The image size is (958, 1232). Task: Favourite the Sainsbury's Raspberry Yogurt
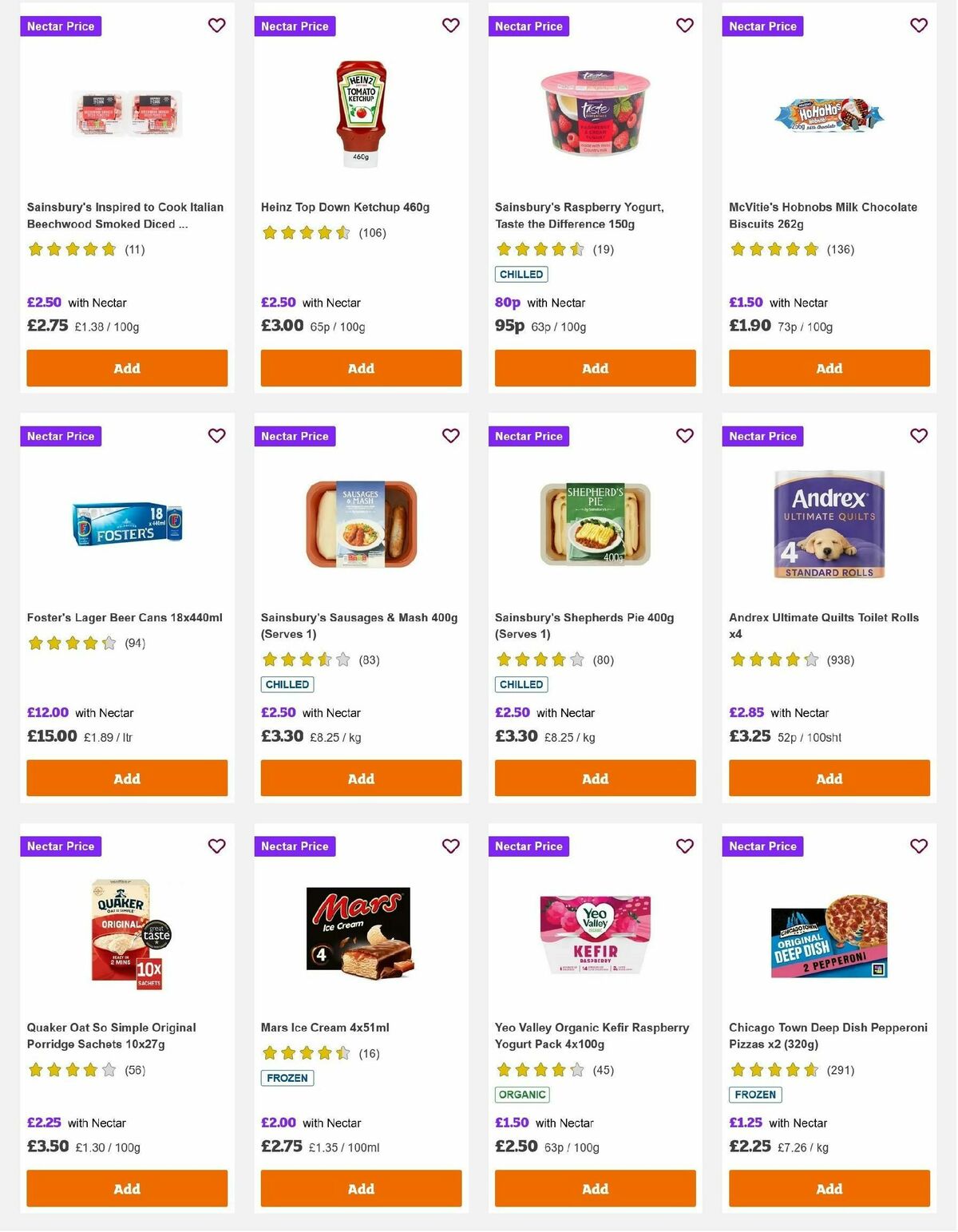click(x=684, y=26)
